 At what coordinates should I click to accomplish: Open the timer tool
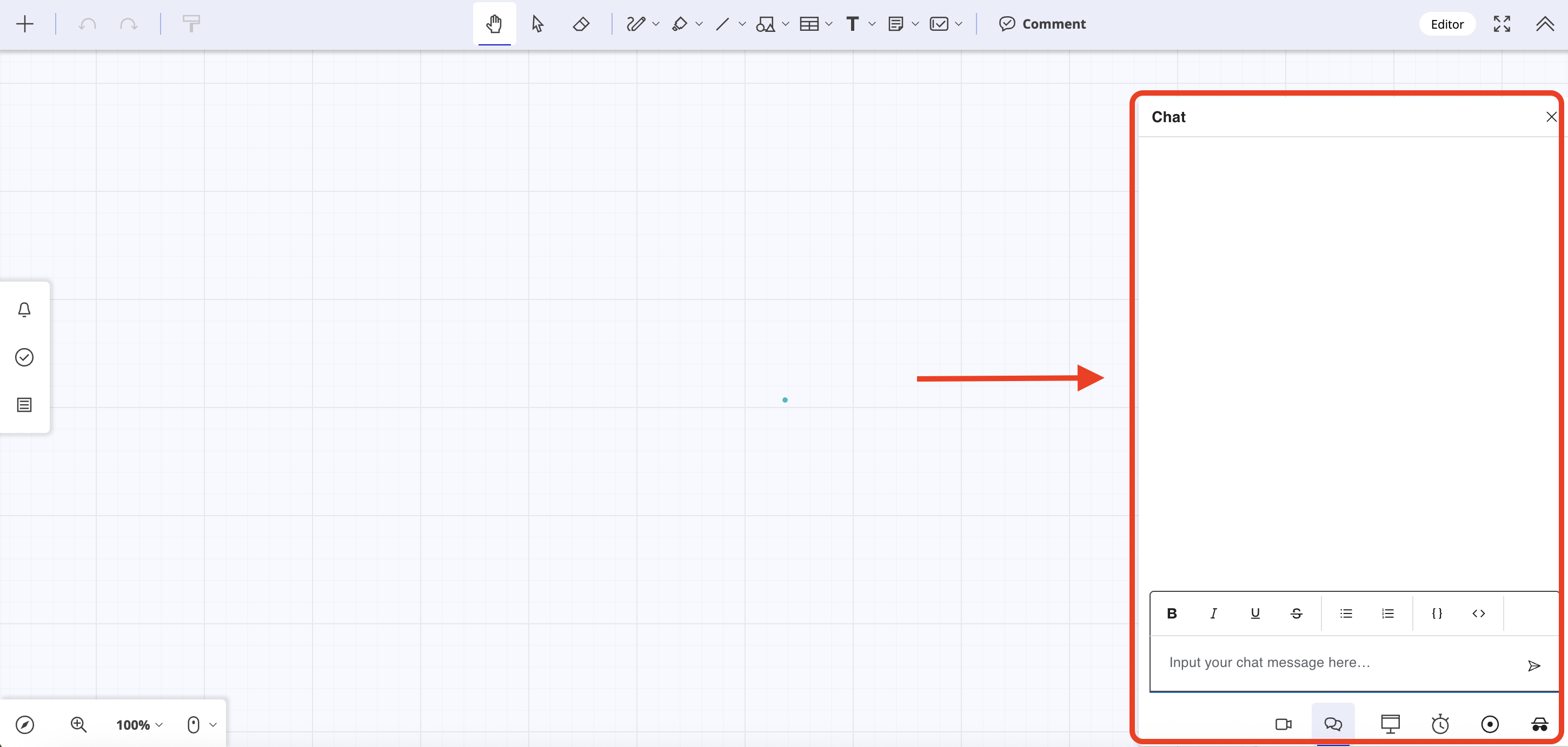(1440, 724)
